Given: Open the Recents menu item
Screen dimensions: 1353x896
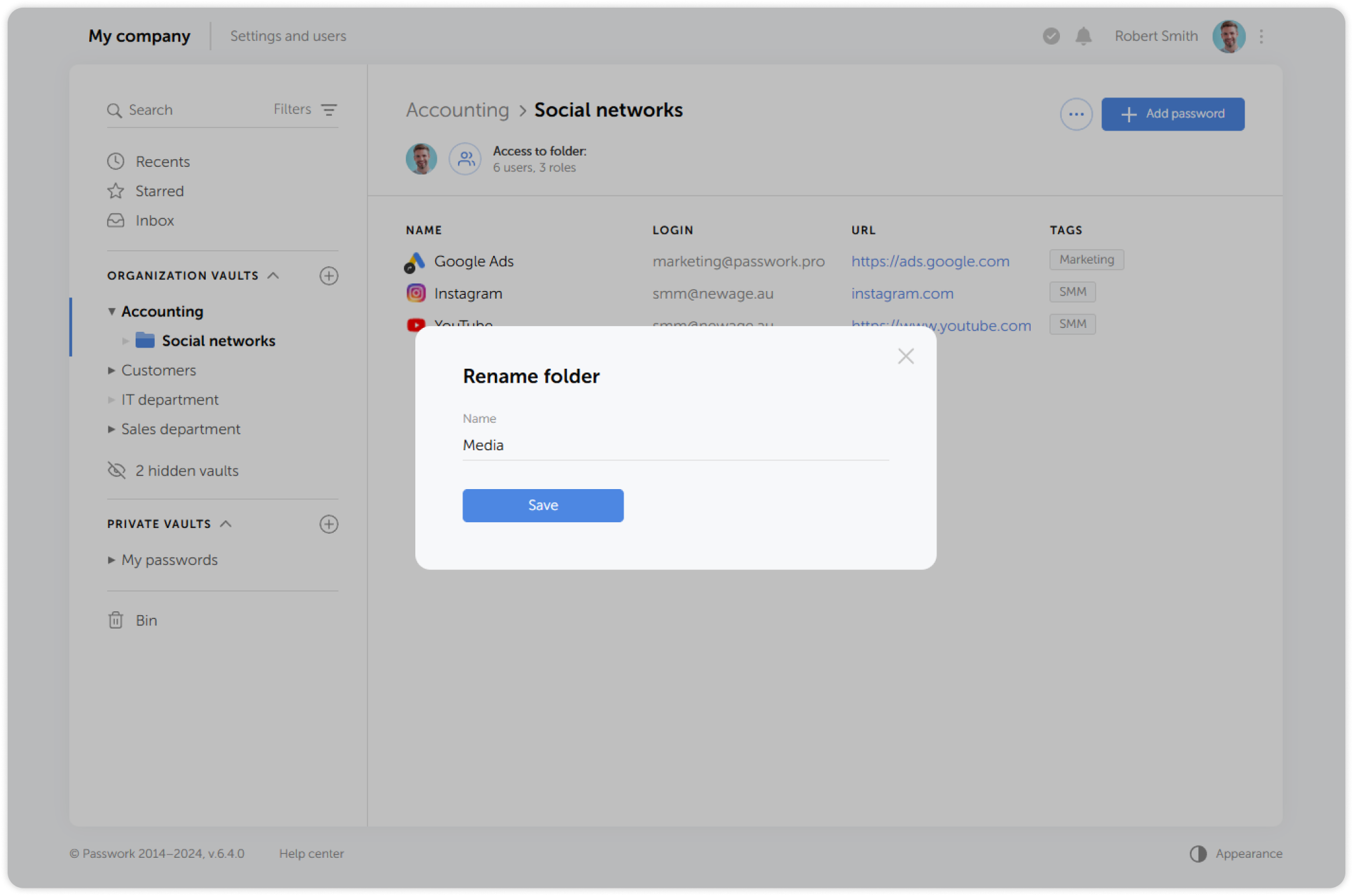Looking at the screenshot, I should pos(162,162).
